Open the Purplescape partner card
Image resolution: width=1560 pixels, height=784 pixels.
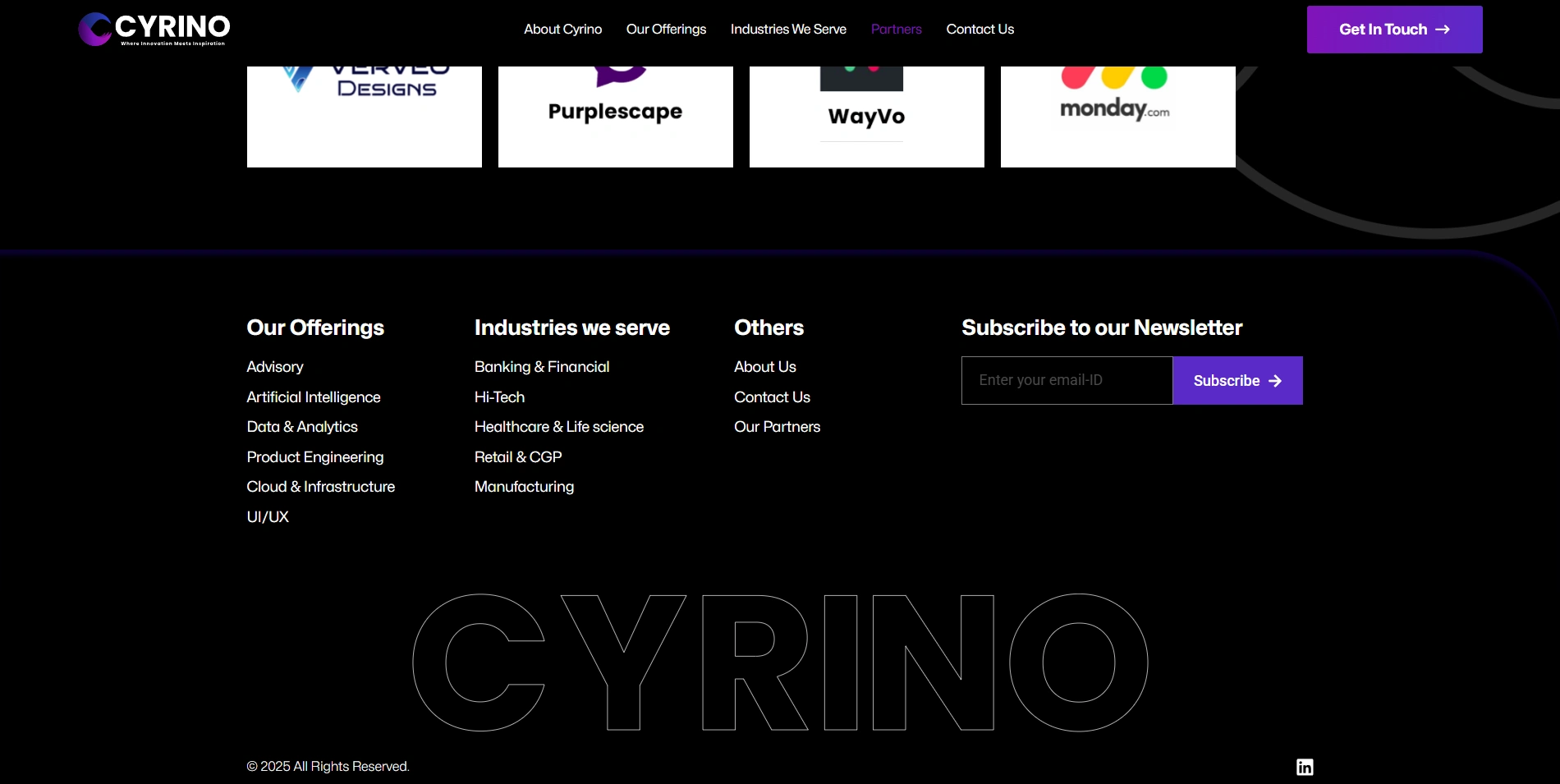(616, 117)
